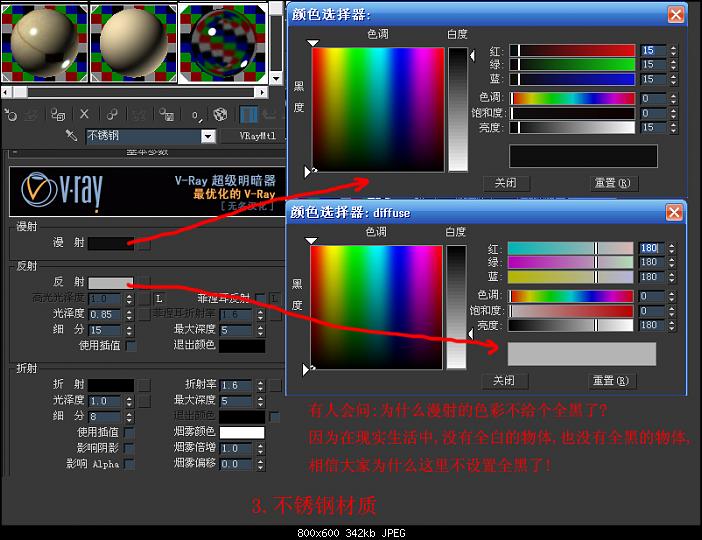Screen dimensions: 702x540
Task: Open the 不锈钢 material name dropdown
Action: [x=208, y=136]
